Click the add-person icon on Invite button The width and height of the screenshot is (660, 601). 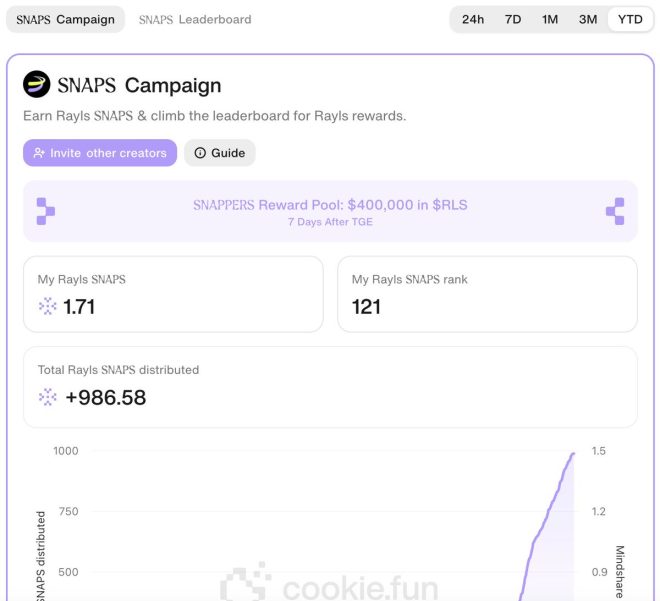(39, 153)
